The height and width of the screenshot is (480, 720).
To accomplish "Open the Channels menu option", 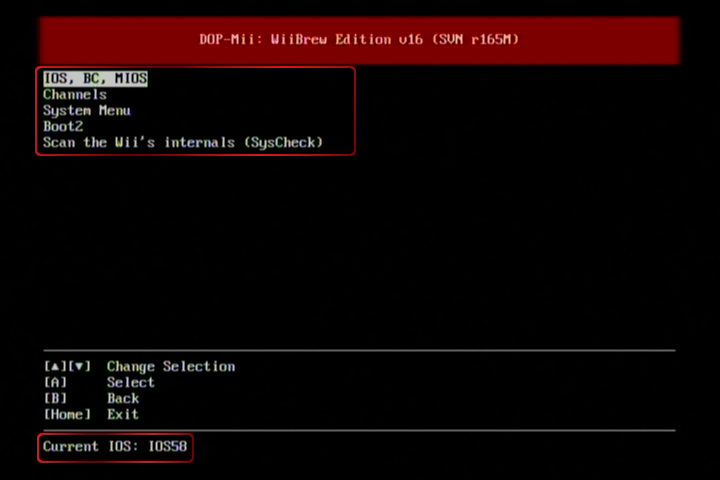I will [x=75, y=95].
